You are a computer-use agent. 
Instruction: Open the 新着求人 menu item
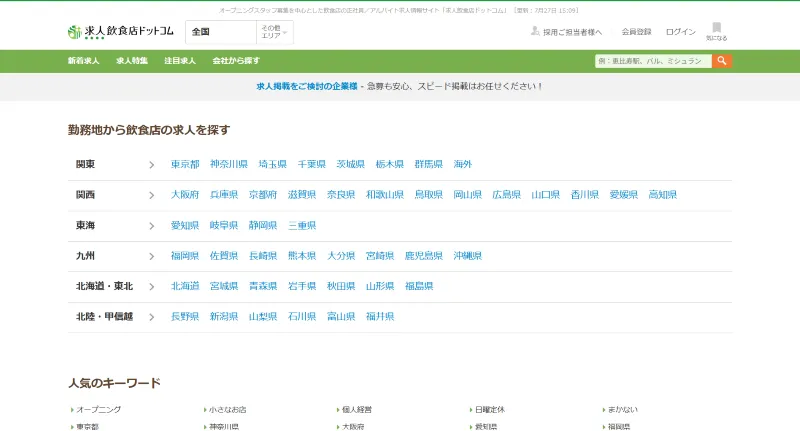coord(84,61)
